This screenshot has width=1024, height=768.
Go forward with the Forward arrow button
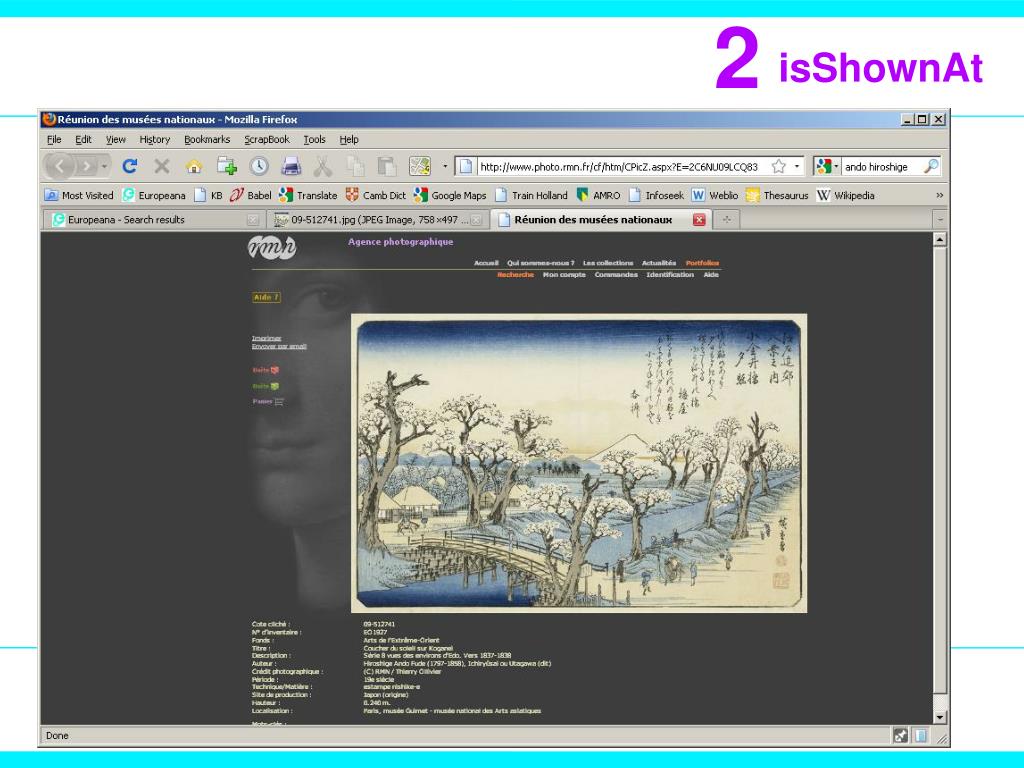(x=86, y=167)
